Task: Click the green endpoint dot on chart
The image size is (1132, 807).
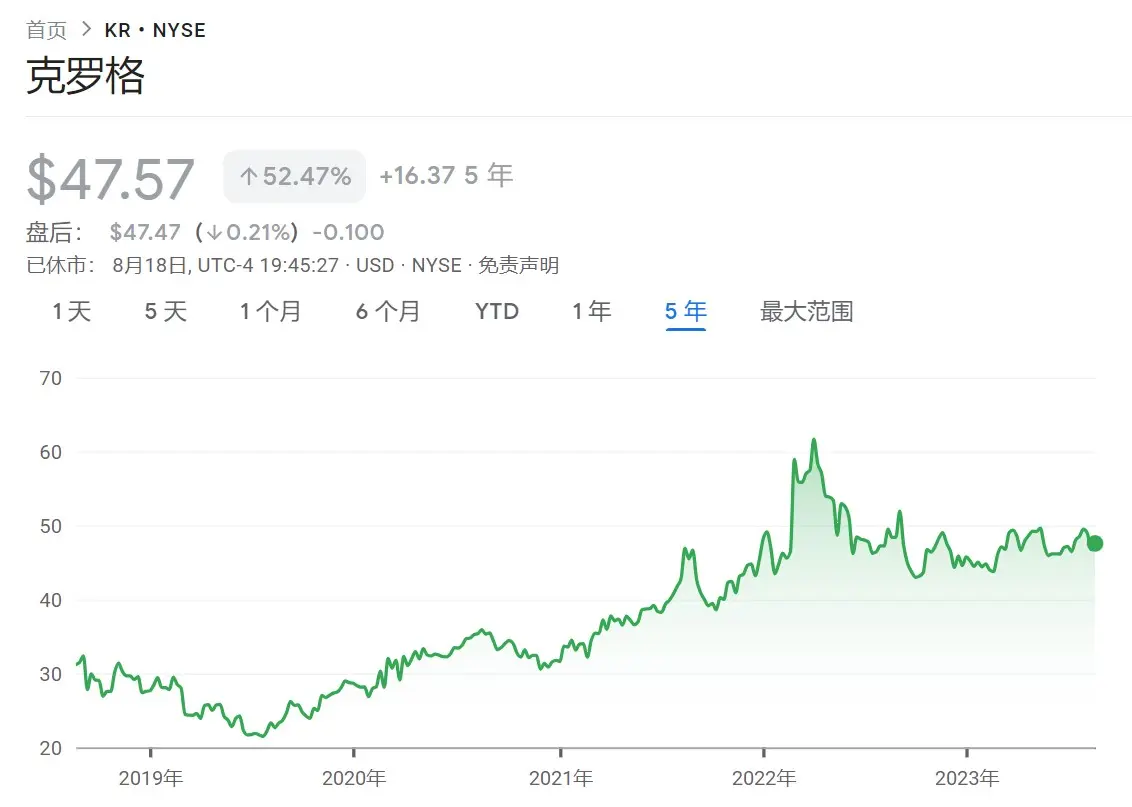Action: point(1094,544)
